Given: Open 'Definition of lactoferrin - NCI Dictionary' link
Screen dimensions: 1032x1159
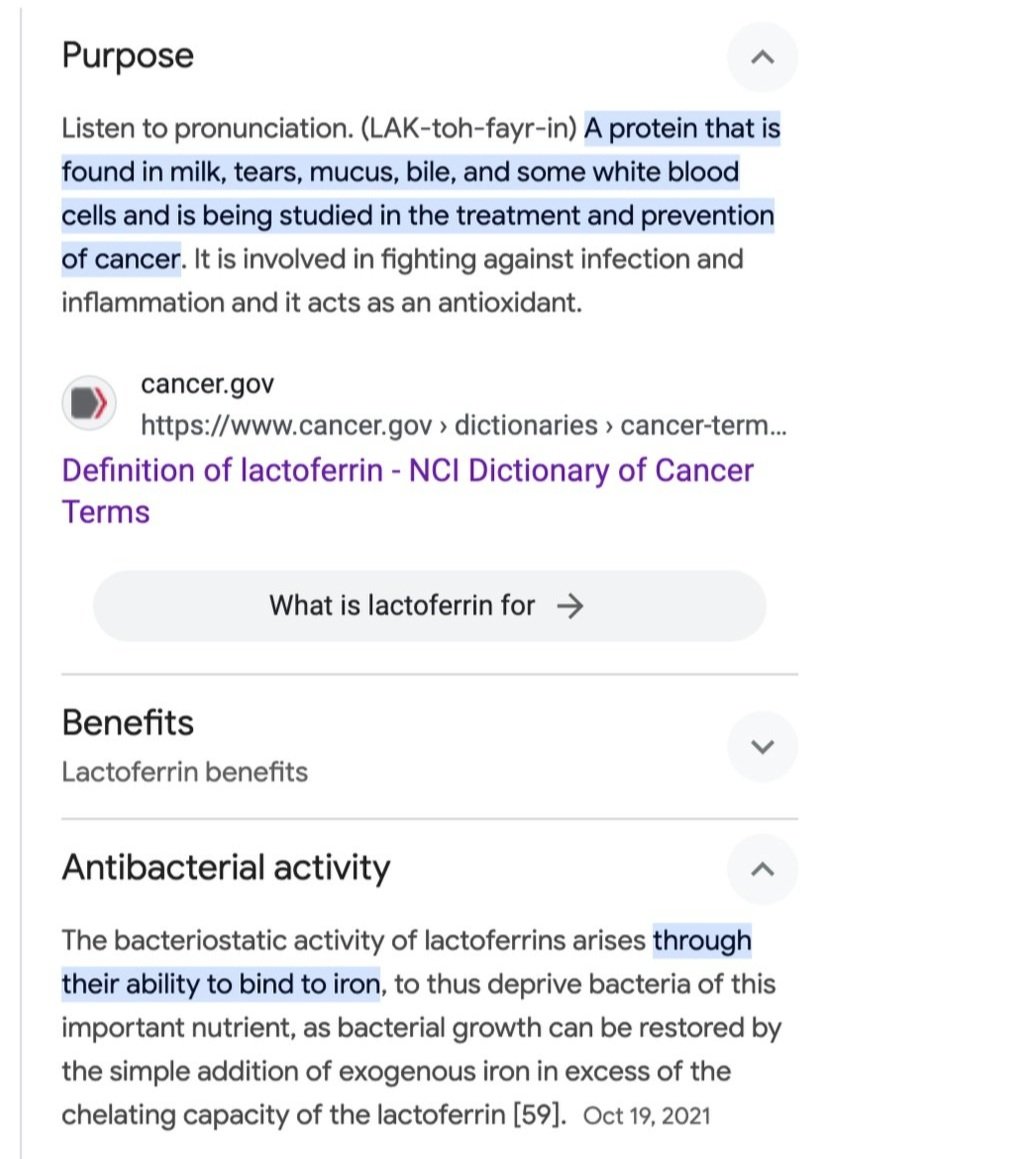Looking at the screenshot, I should click(407, 491).
